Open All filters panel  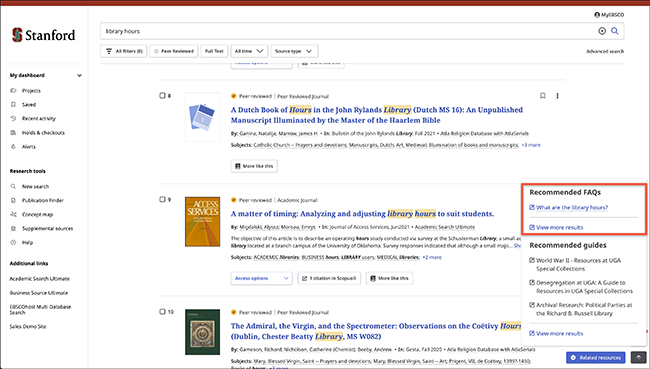[124, 51]
